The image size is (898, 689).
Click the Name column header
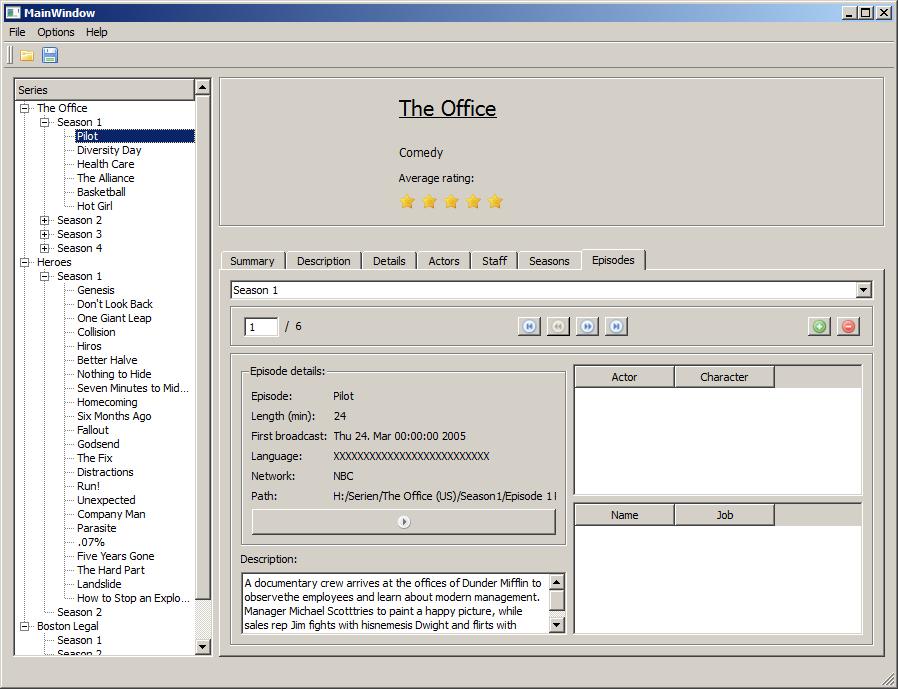click(624, 515)
